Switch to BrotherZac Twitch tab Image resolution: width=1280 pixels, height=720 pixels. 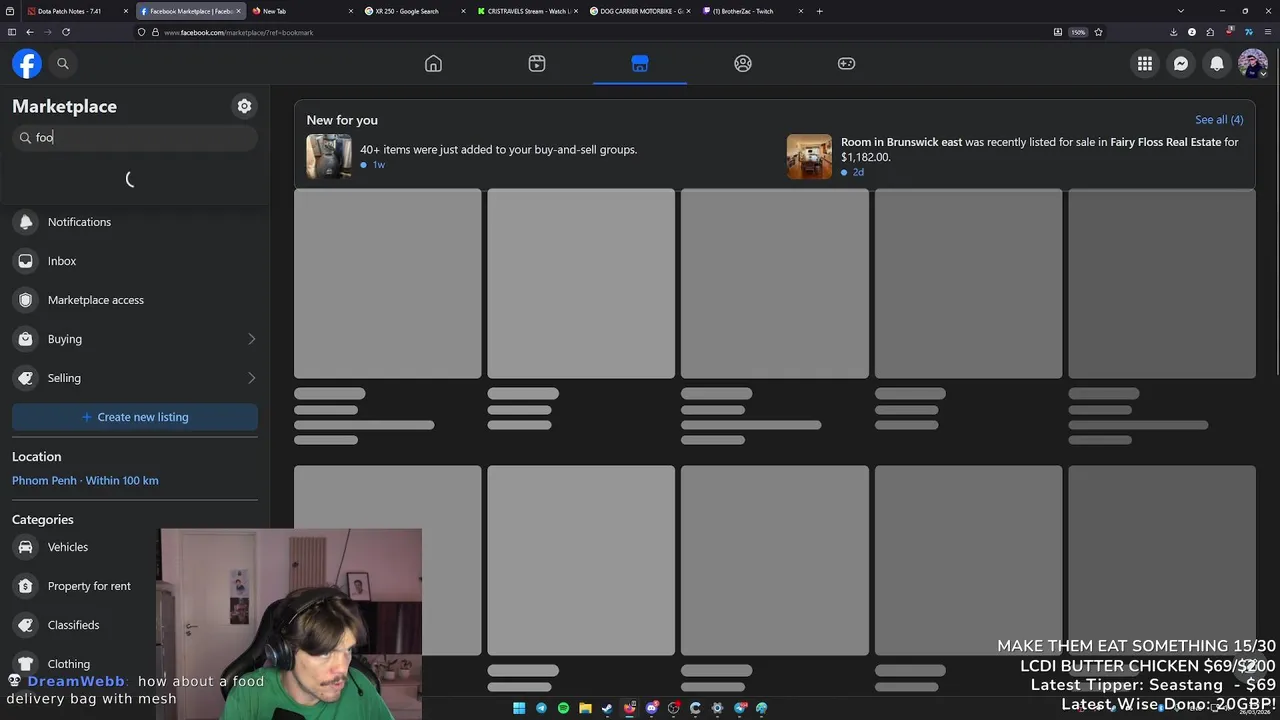[x=750, y=11]
